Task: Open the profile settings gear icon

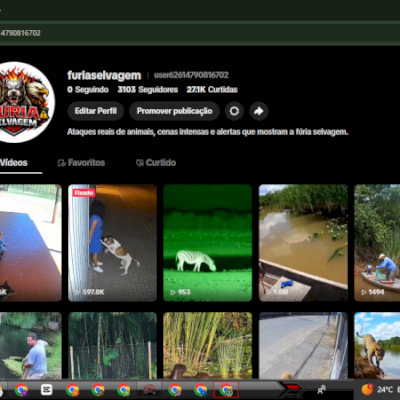Action: pyautogui.click(x=234, y=111)
